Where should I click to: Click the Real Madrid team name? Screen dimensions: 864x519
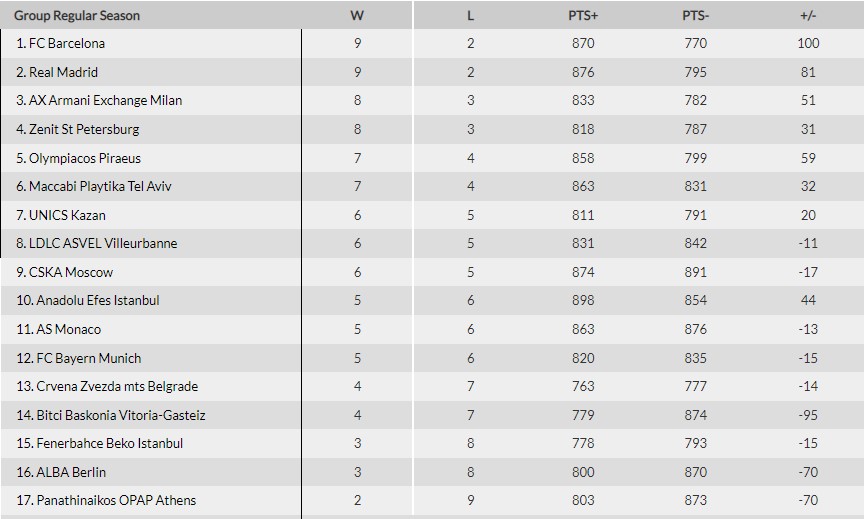[63, 72]
